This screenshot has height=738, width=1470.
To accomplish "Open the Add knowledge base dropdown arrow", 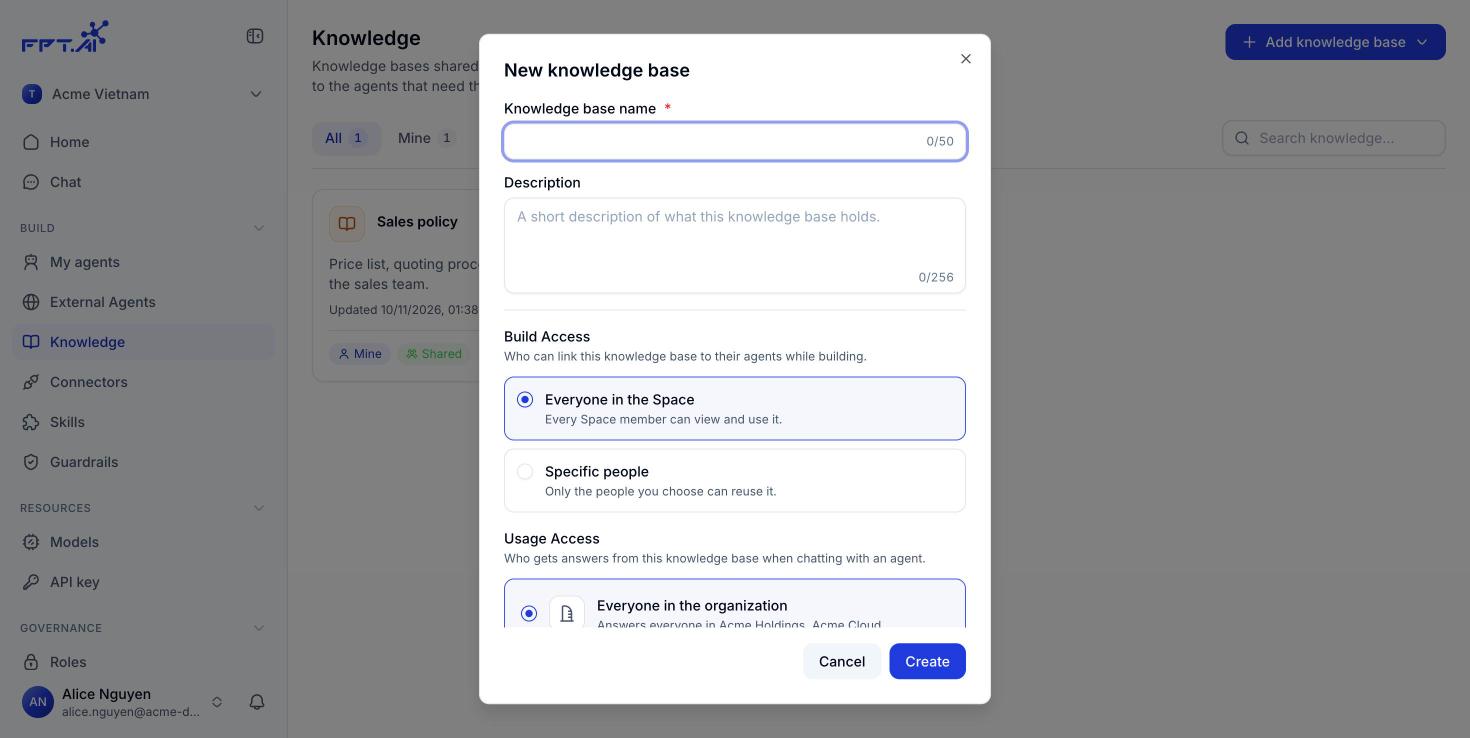I will (1423, 42).
